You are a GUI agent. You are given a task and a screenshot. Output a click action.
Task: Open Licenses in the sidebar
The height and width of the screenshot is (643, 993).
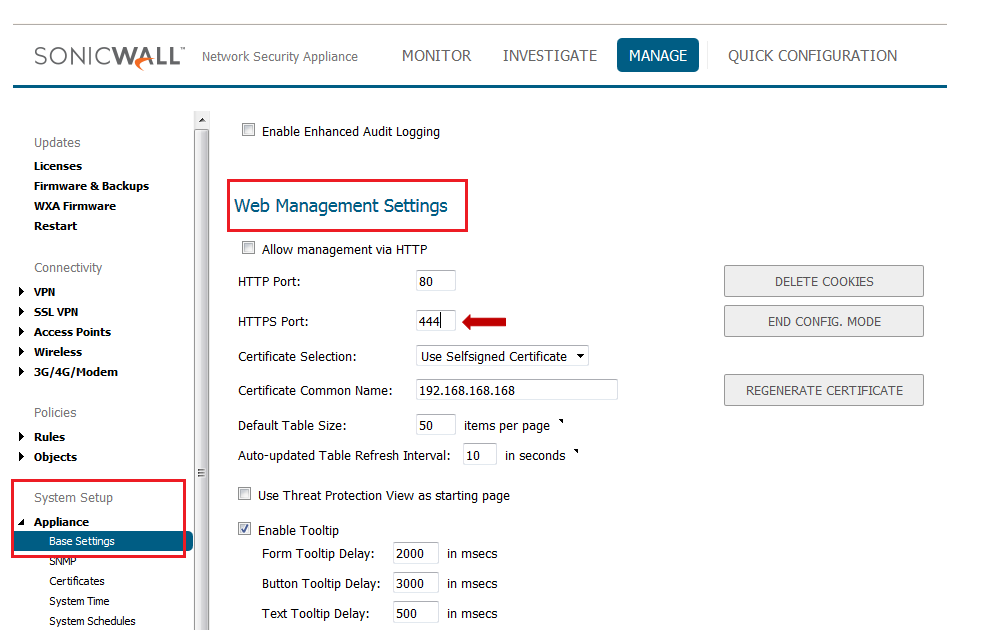58,166
